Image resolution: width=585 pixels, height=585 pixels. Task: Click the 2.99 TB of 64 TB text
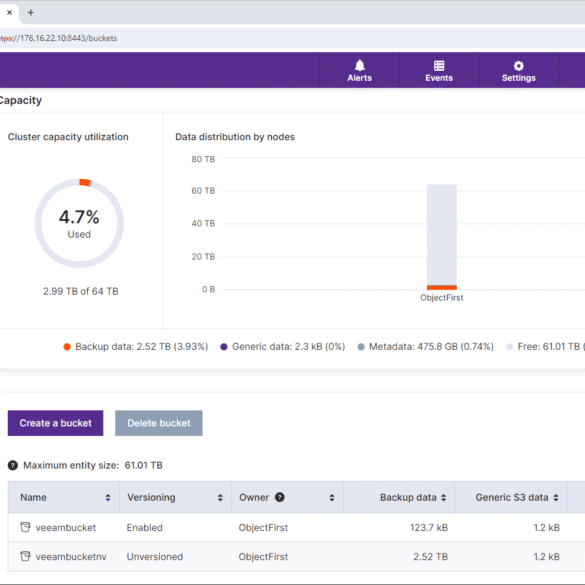coord(81,291)
